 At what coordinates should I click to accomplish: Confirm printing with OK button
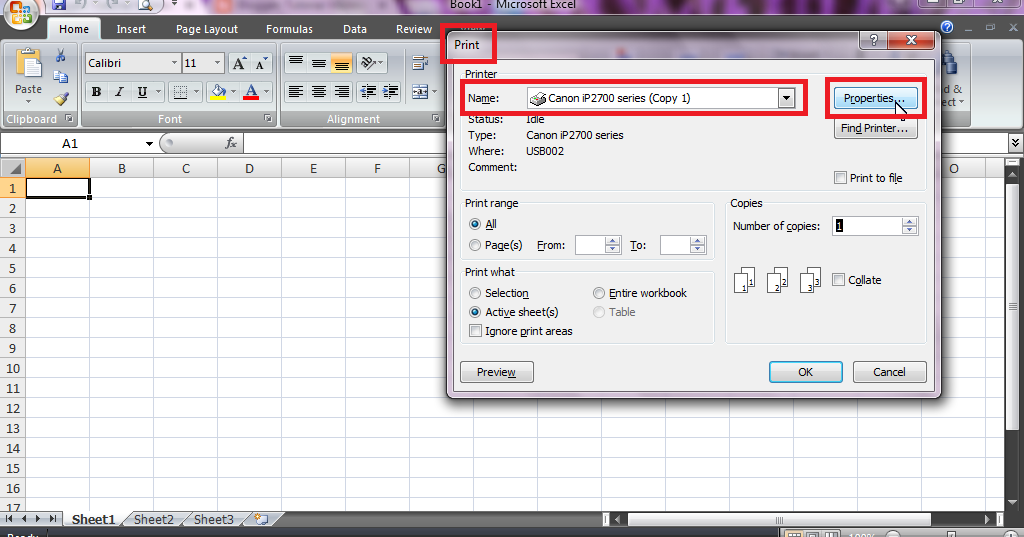[x=805, y=372]
